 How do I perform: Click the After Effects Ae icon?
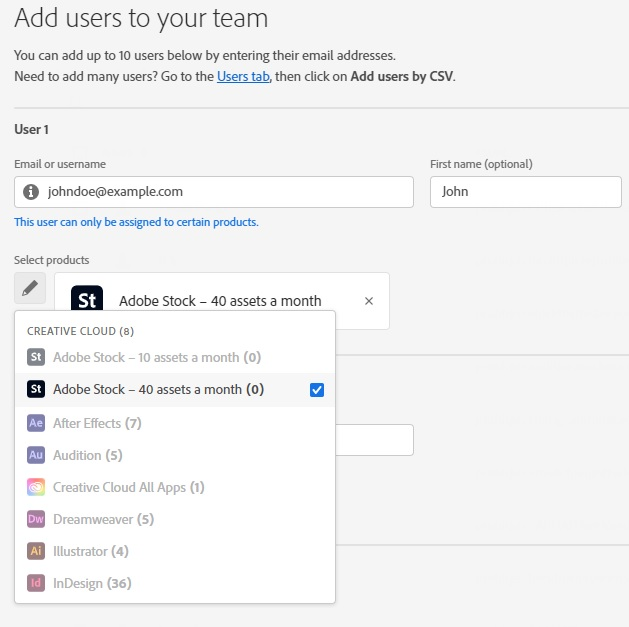[x=36, y=423]
